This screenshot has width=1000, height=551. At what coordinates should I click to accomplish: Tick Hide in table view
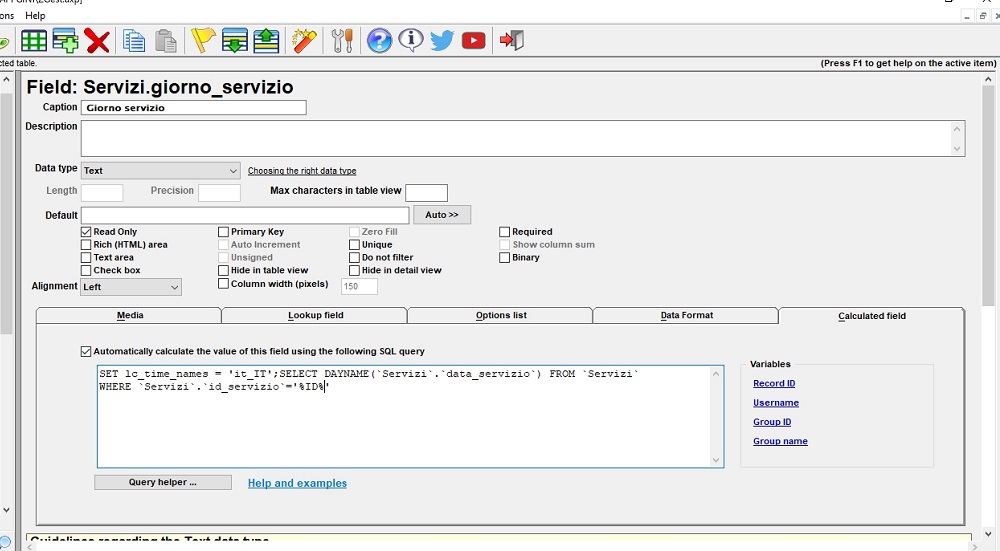[223, 270]
